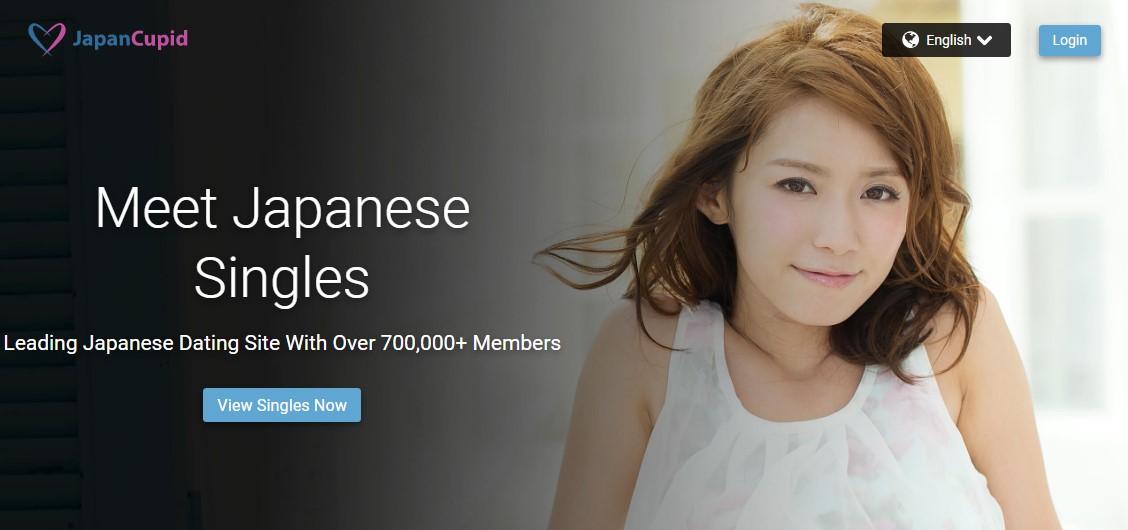Click the View Singles Now button
Image resolution: width=1128 pixels, height=530 pixels.
[x=282, y=405]
